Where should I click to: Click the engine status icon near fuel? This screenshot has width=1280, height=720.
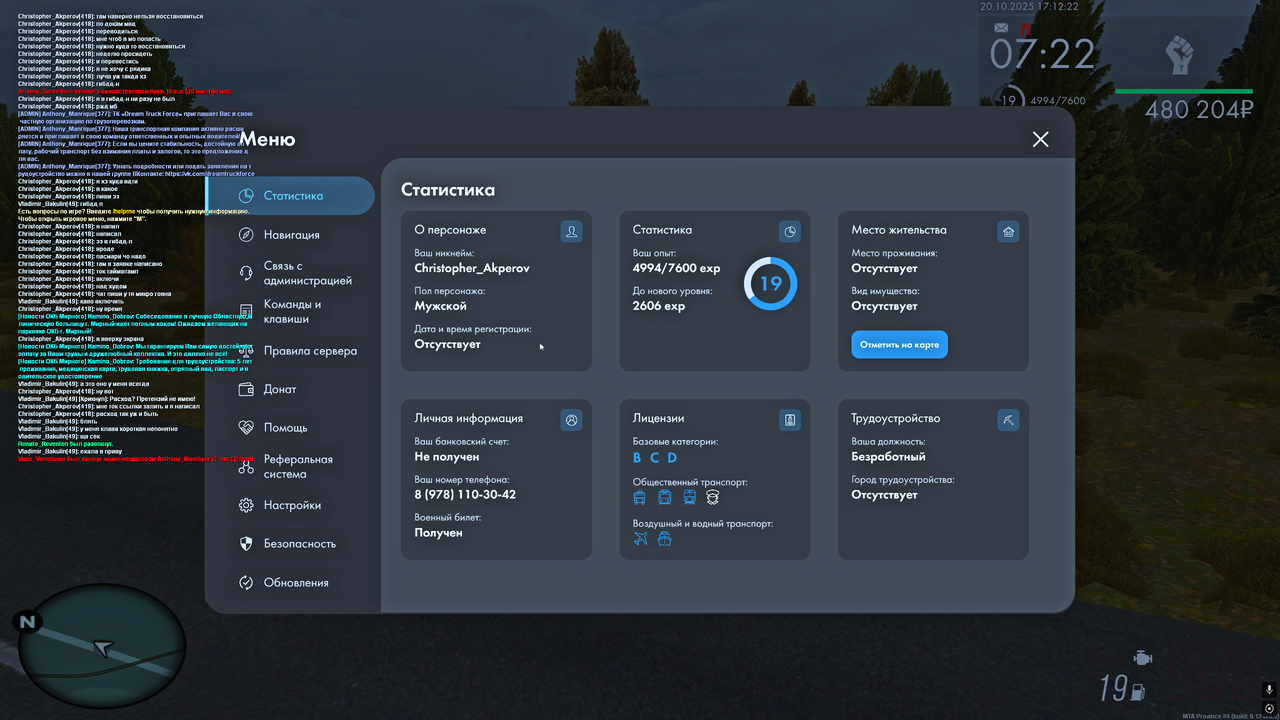[x=1143, y=657]
